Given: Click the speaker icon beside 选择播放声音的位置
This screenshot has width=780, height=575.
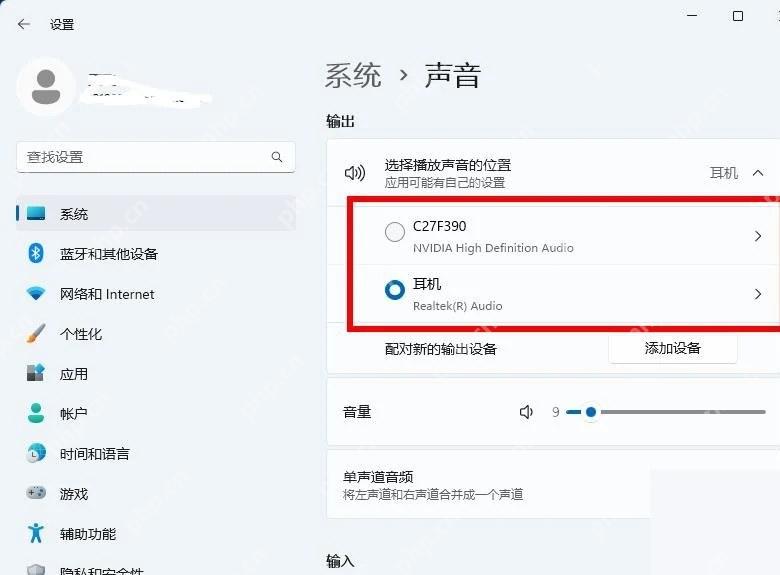Looking at the screenshot, I should [355, 173].
